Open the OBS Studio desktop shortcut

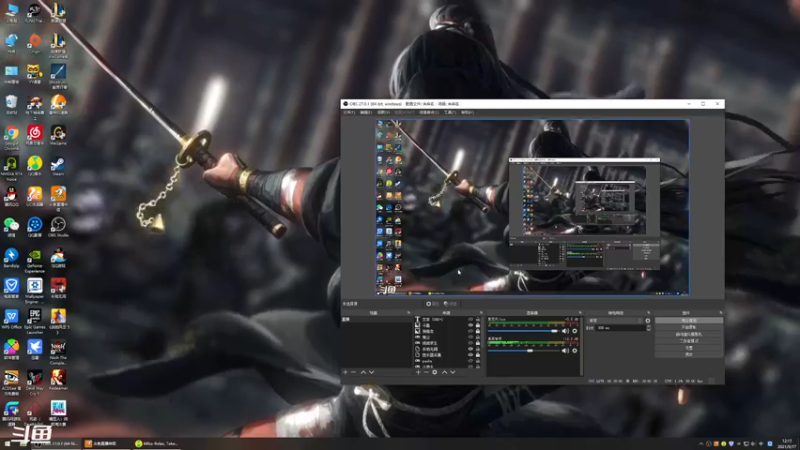[x=58, y=228]
